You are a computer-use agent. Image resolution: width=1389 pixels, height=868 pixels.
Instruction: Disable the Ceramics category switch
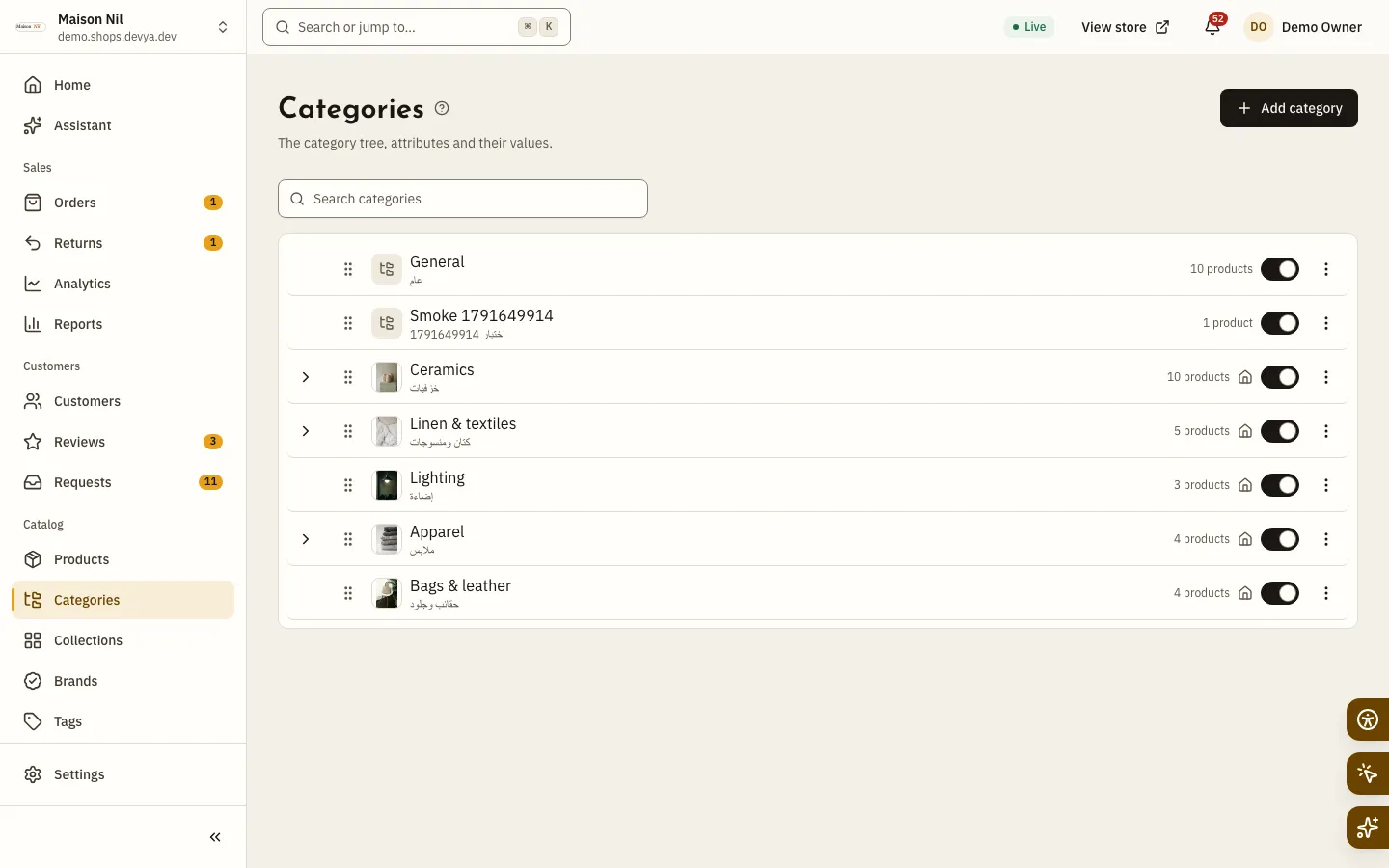click(x=1280, y=377)
